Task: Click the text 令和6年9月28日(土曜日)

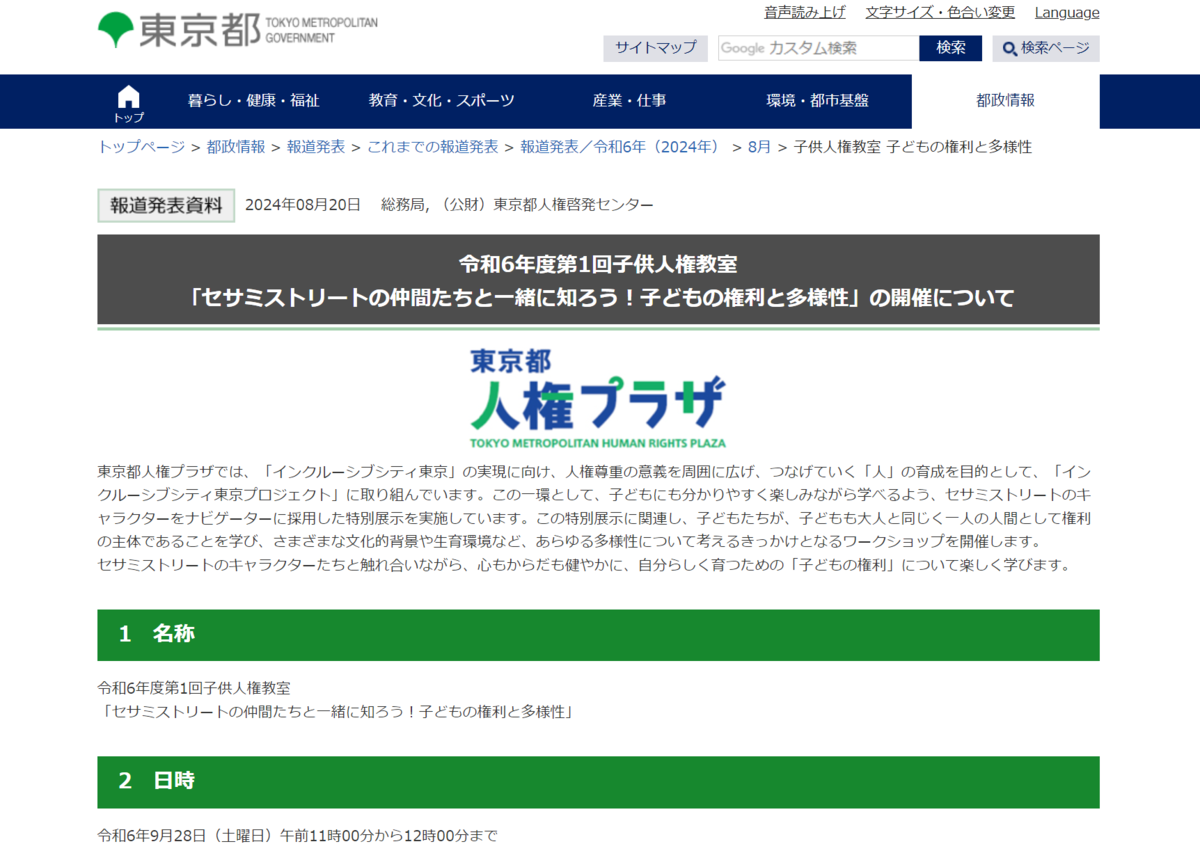Action: [x=187, y=835]
